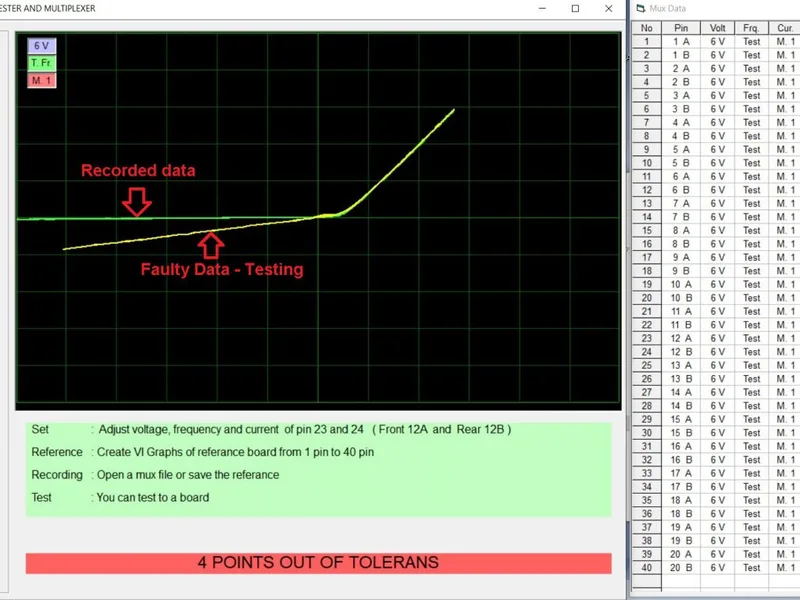Select the pin cell '17 B'
The width and height of the screenshot is (800, 600).
click(x=681, y=487)
